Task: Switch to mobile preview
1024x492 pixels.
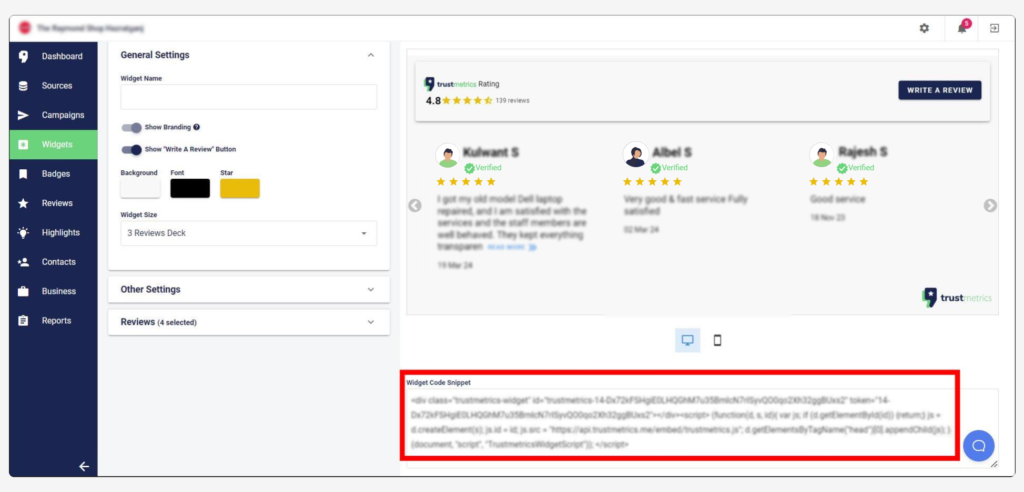Action: pos(718,340)
